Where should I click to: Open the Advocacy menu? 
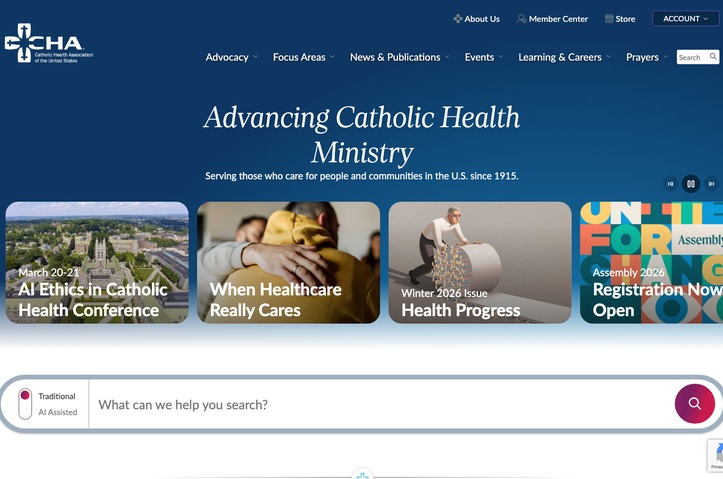227,57
